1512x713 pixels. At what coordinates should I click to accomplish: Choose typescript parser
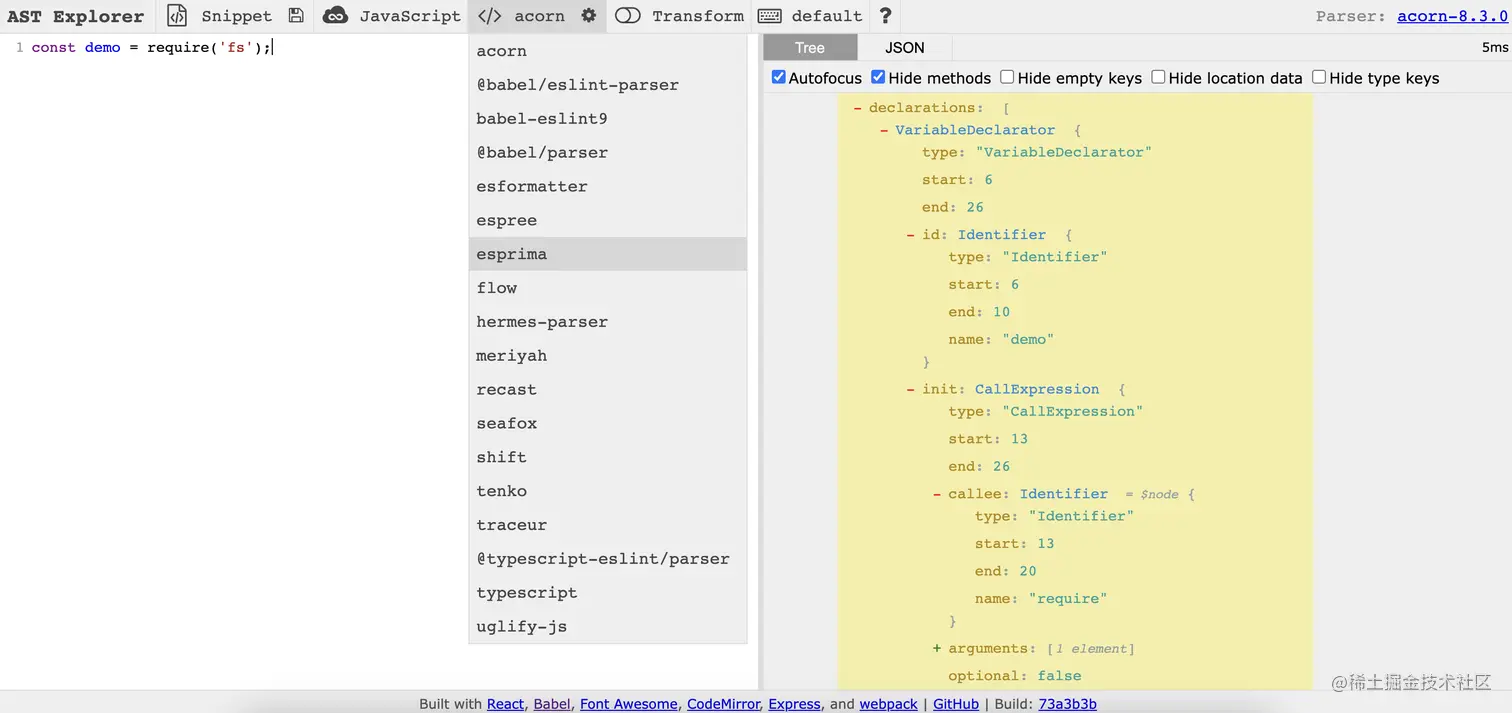point(608,593)
